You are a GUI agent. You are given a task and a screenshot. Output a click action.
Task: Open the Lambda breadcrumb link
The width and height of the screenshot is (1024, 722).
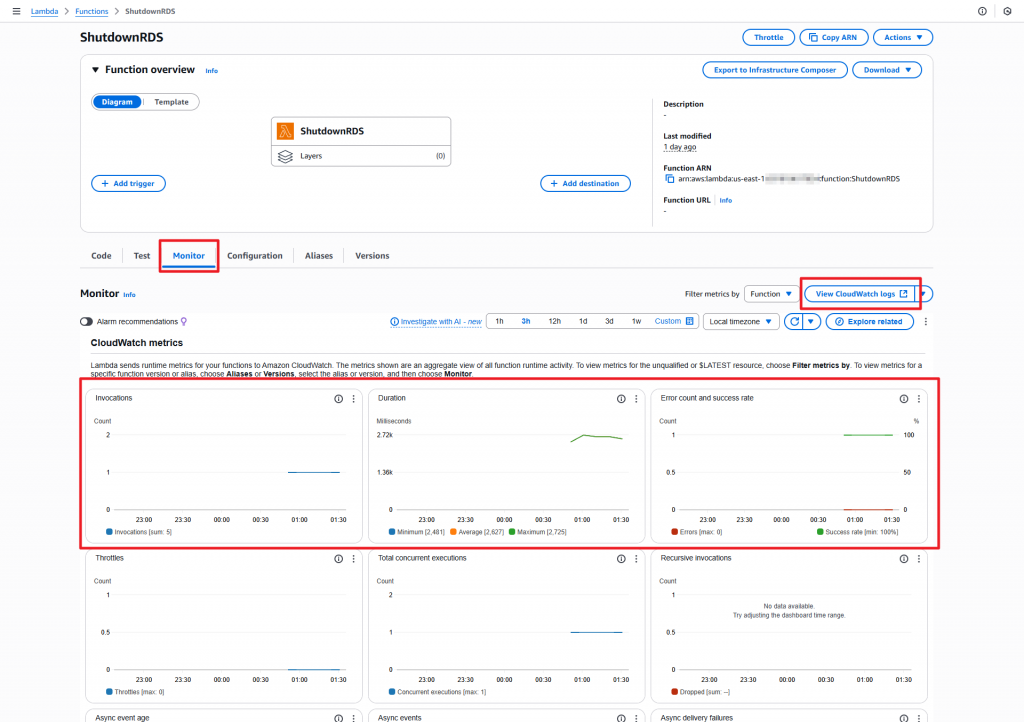(x=44, y=12)
